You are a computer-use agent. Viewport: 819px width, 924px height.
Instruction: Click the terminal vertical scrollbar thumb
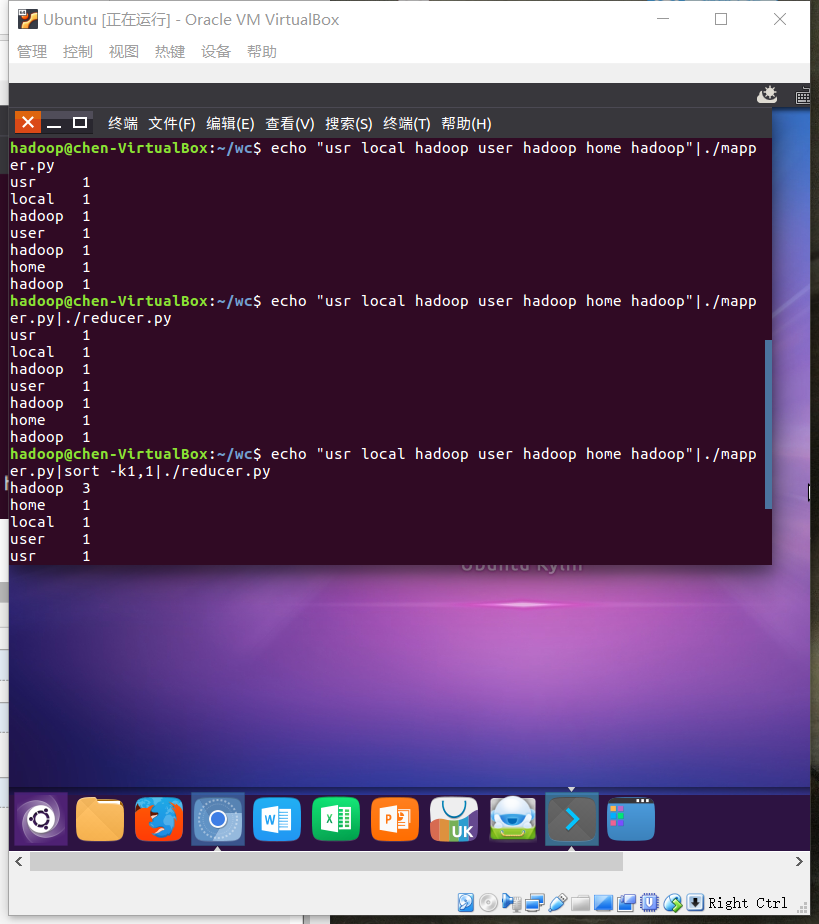tap(768, 424)
